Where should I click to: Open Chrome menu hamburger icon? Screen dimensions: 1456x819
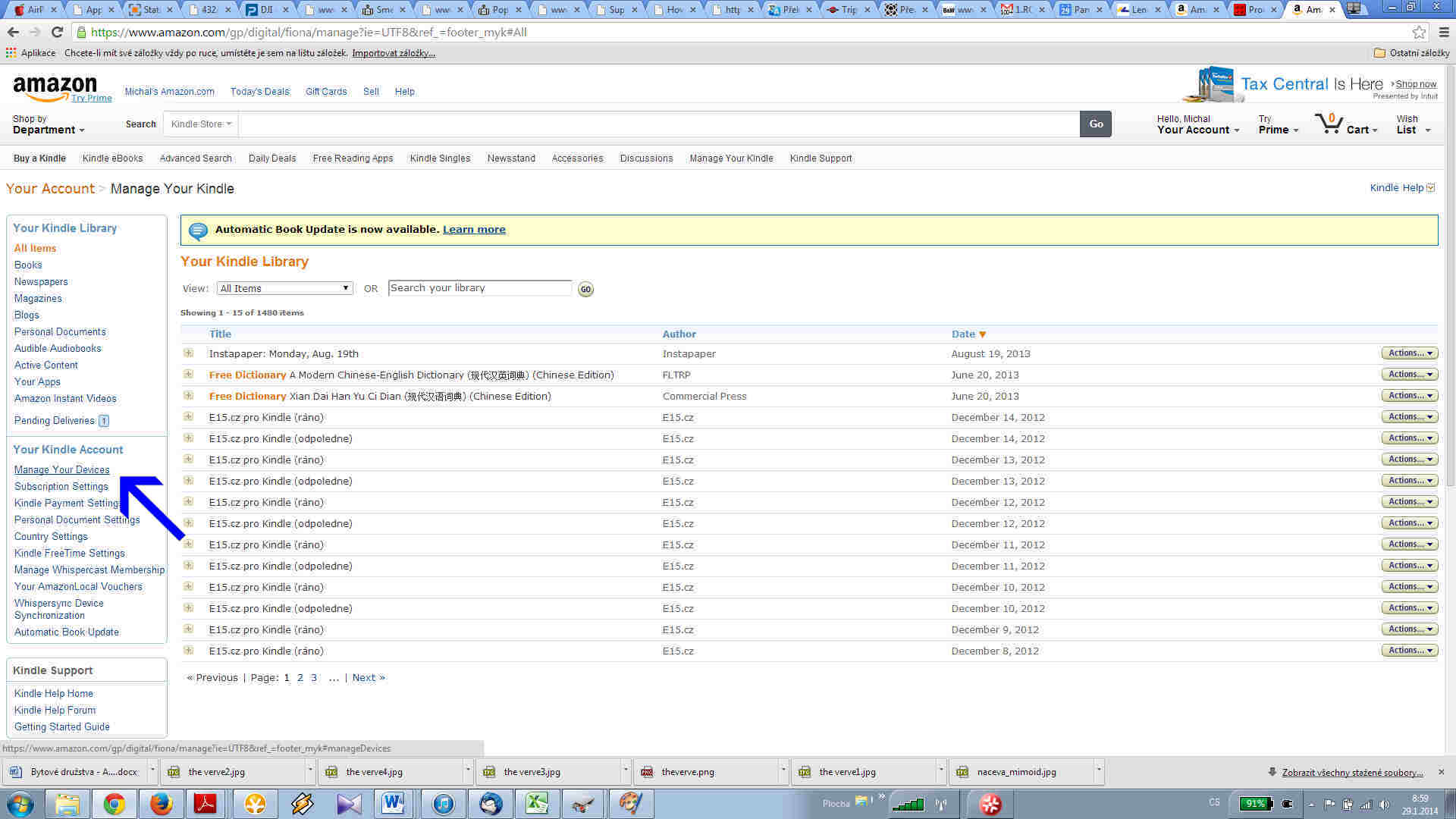[1444, 32]
